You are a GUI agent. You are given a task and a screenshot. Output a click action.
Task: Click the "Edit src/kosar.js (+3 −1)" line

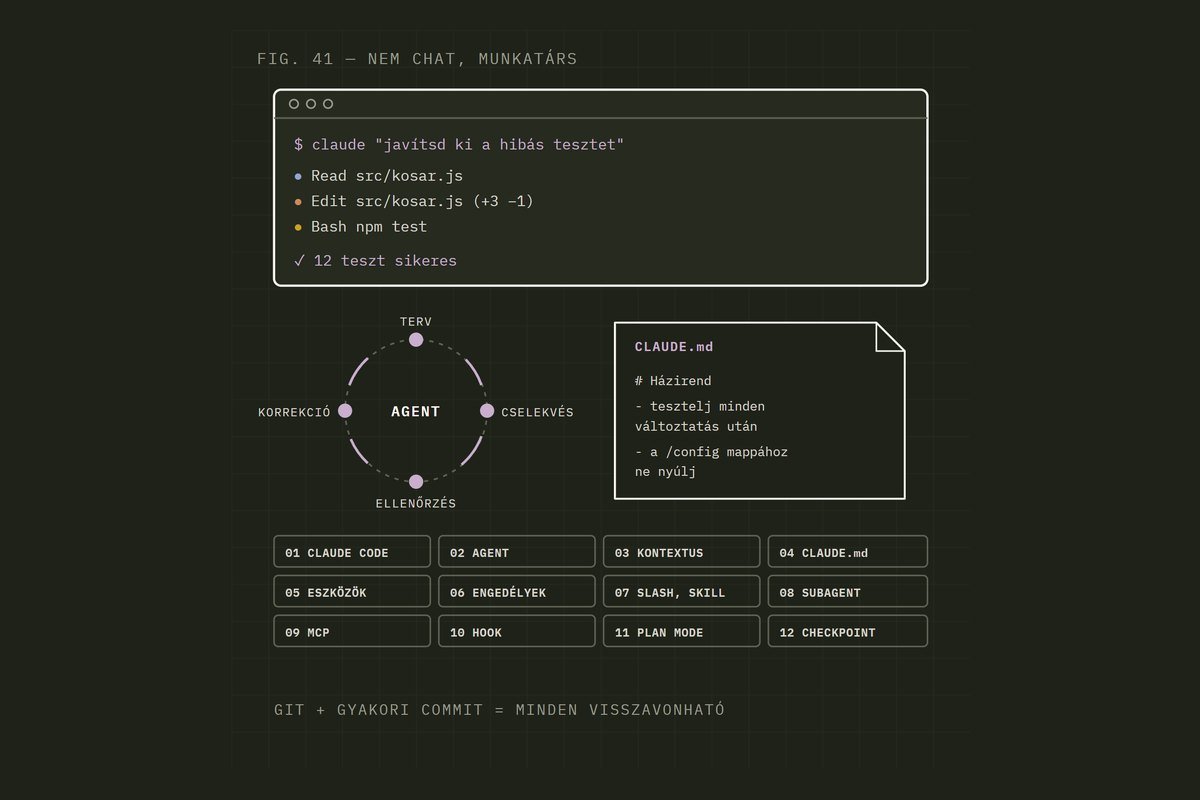click(x=422, y=201)
